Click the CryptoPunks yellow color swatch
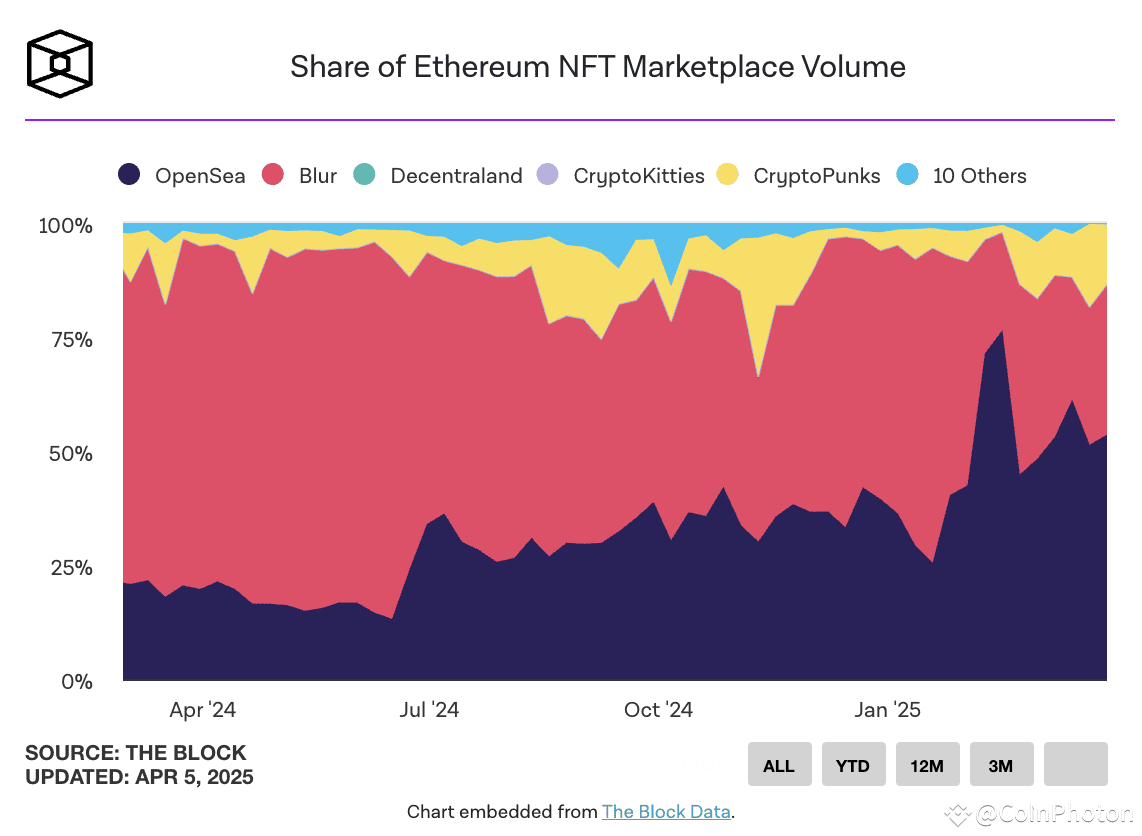The width and height of the screenshot is (1142, 836). pyautogui.click(x=728, y=175)
